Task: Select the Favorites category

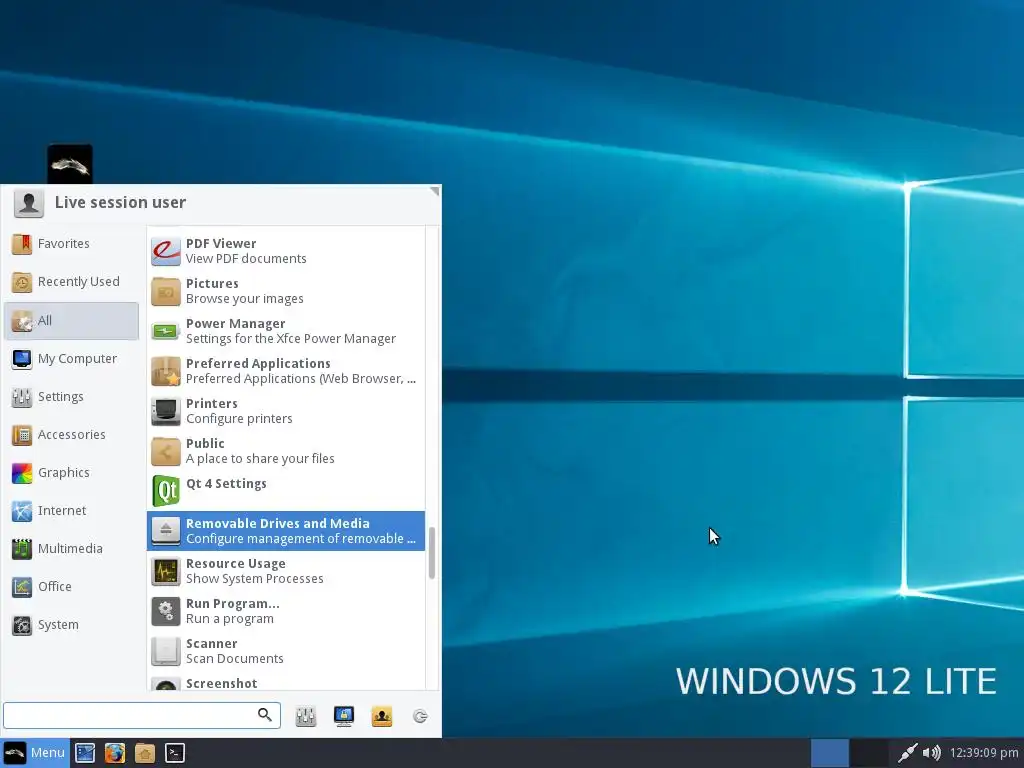Action: coord(72,244)
